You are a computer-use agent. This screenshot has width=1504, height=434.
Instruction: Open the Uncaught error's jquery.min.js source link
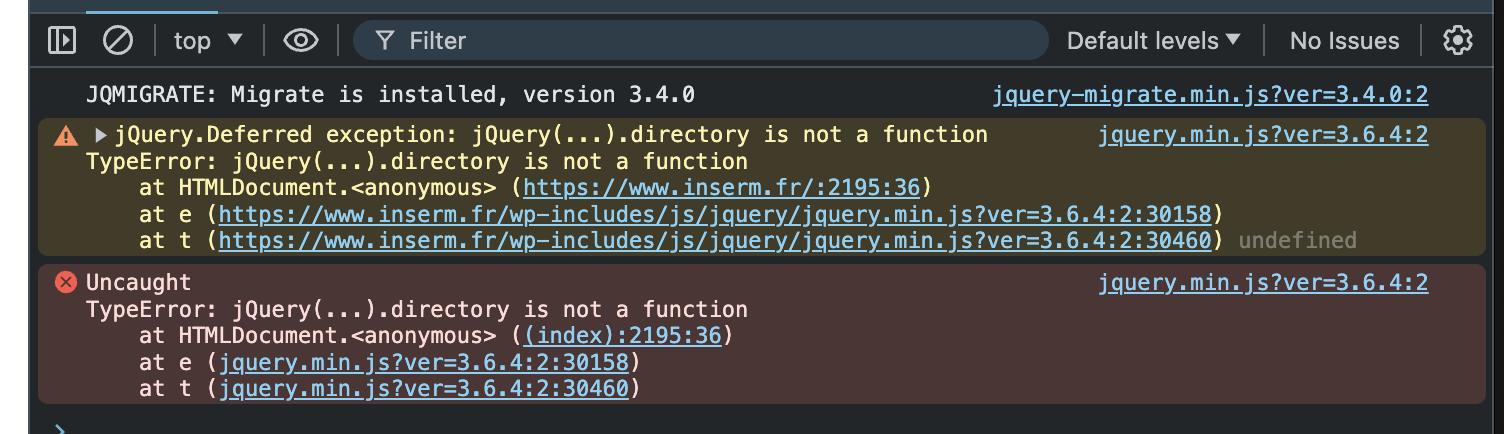1263,283
